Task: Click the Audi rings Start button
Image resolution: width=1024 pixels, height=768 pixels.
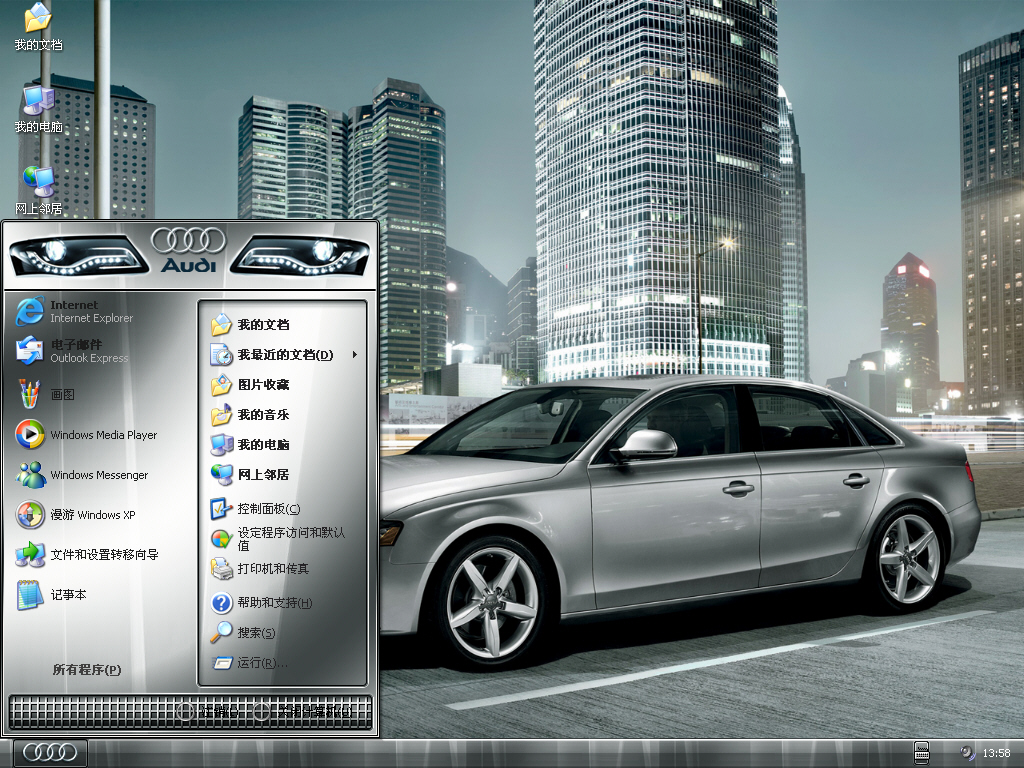Action: click(50, 753)
